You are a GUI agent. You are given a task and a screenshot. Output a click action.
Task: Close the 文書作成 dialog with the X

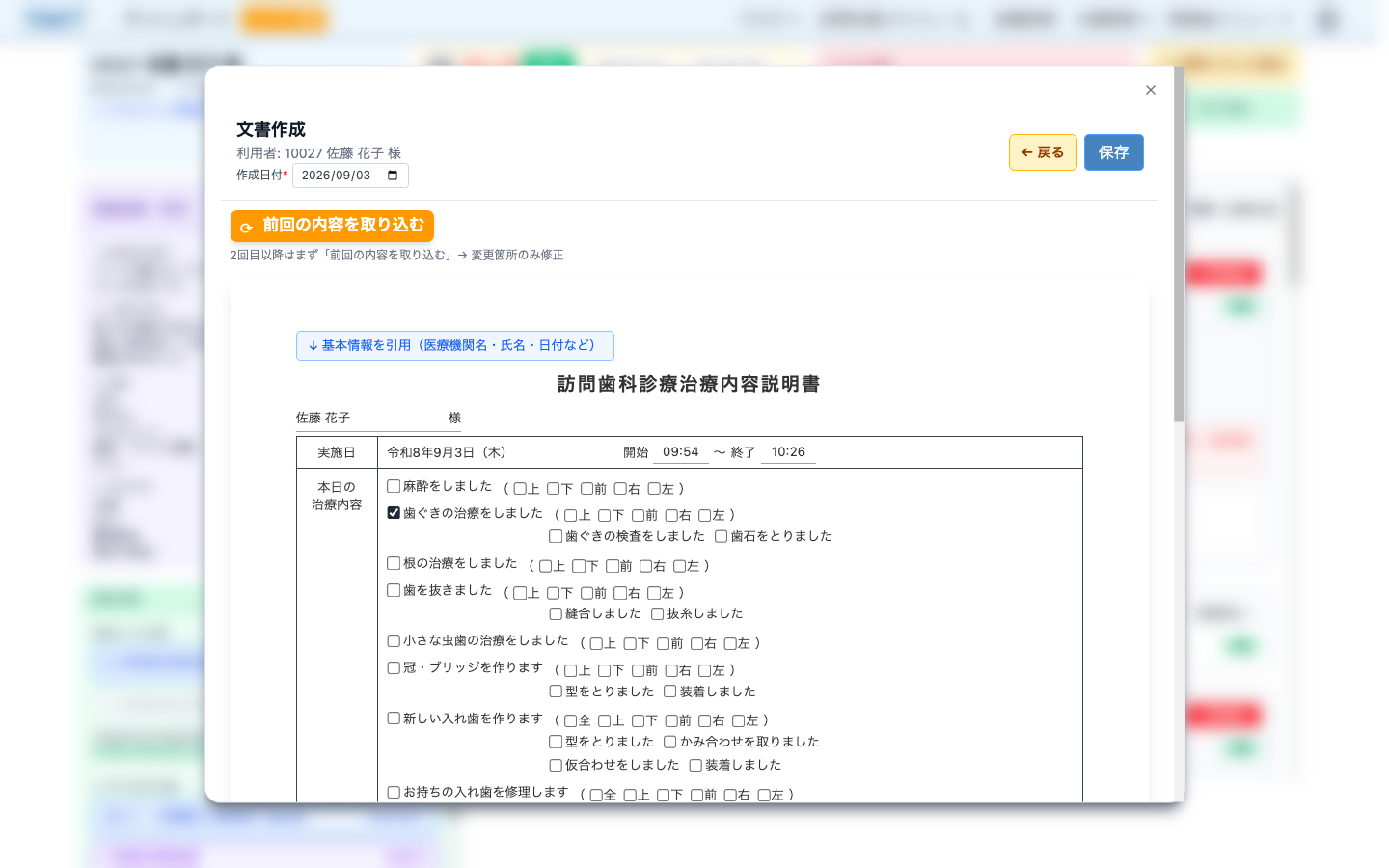[x=1150, y=90]
